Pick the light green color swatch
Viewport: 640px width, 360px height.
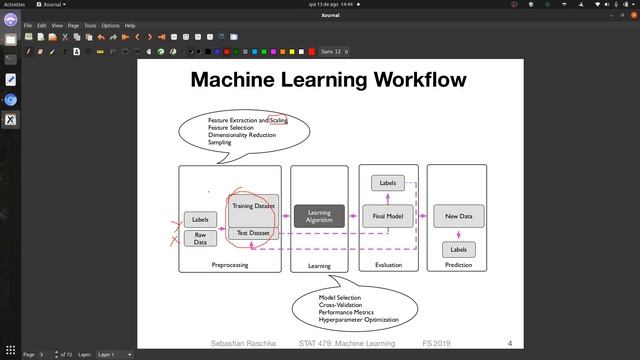pyautogui.click(x=264, y=52)
